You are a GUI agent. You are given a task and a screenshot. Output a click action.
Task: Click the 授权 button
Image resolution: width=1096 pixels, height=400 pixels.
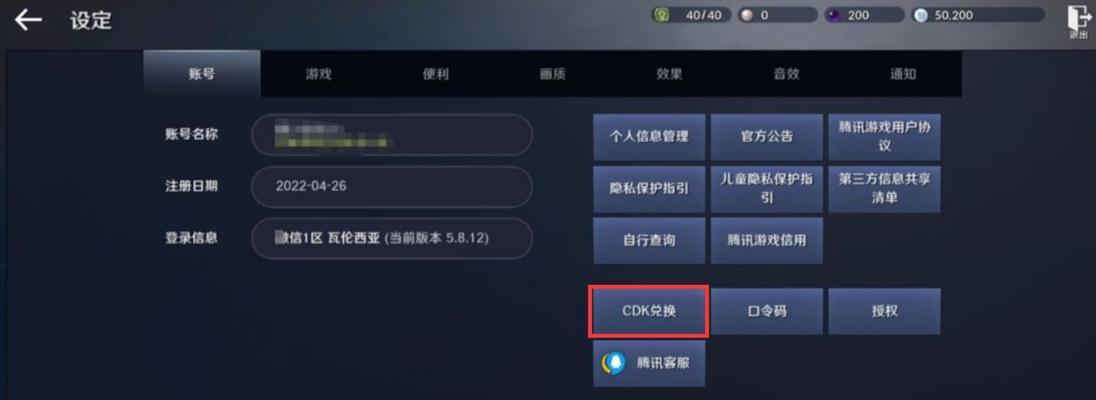[884, 310]
